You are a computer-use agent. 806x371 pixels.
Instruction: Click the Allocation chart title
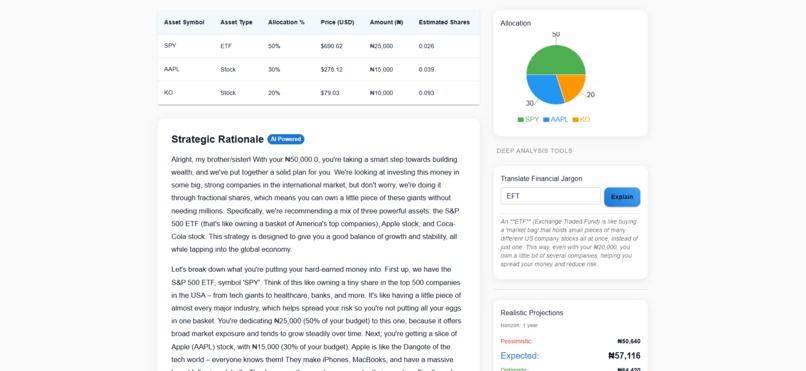click(516, 23)
